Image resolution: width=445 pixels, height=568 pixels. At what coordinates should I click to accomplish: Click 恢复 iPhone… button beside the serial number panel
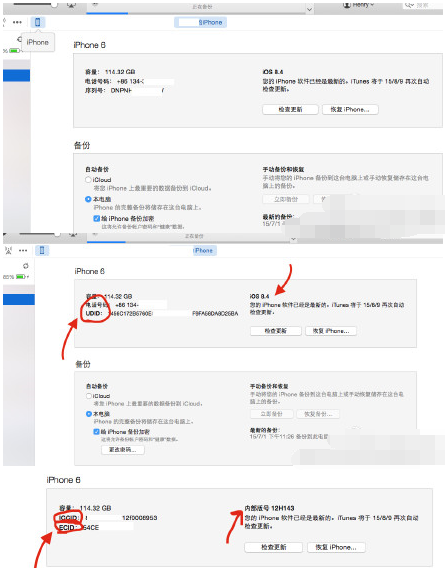(x=350, y=109)
